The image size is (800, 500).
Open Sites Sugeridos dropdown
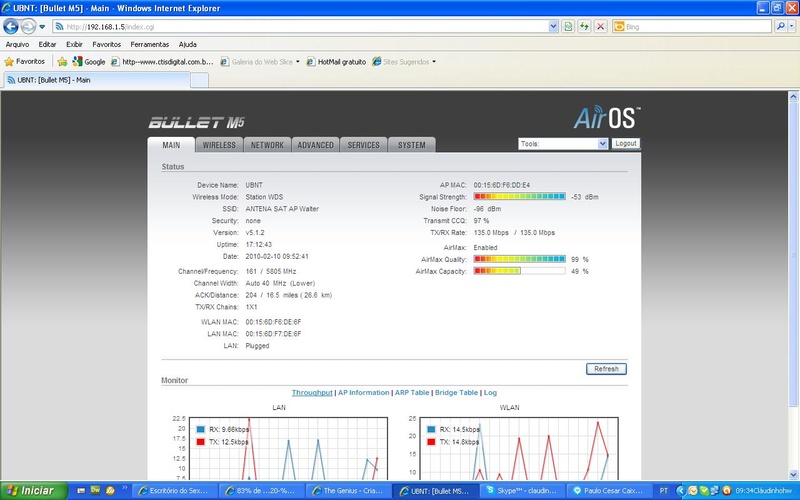click(x=404, y=62)
